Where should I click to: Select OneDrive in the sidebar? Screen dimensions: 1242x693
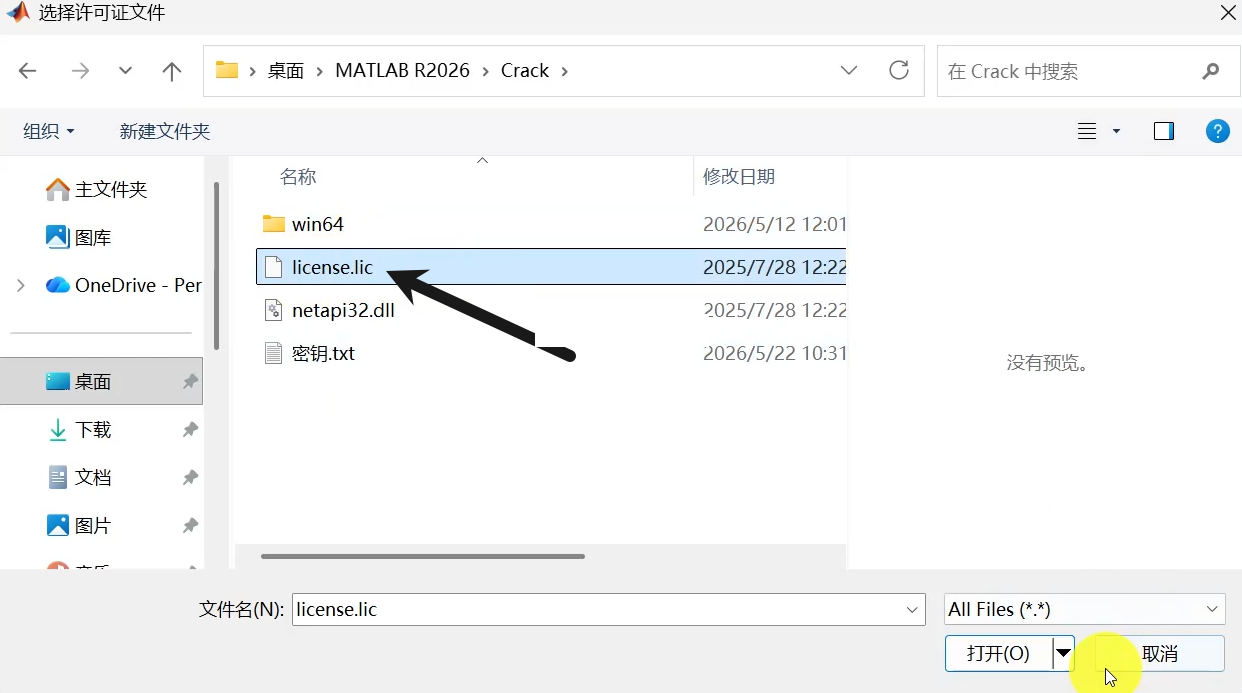click(x=124, y=285)
